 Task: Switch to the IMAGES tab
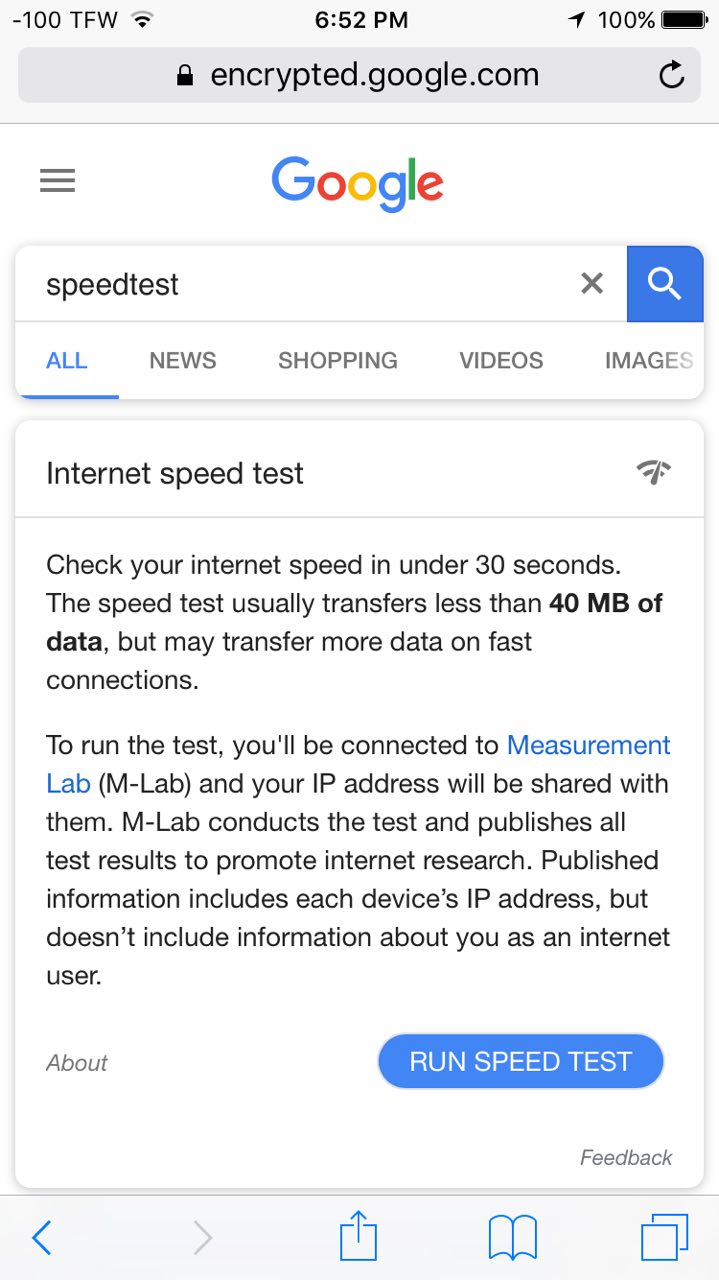click(648, 361)
